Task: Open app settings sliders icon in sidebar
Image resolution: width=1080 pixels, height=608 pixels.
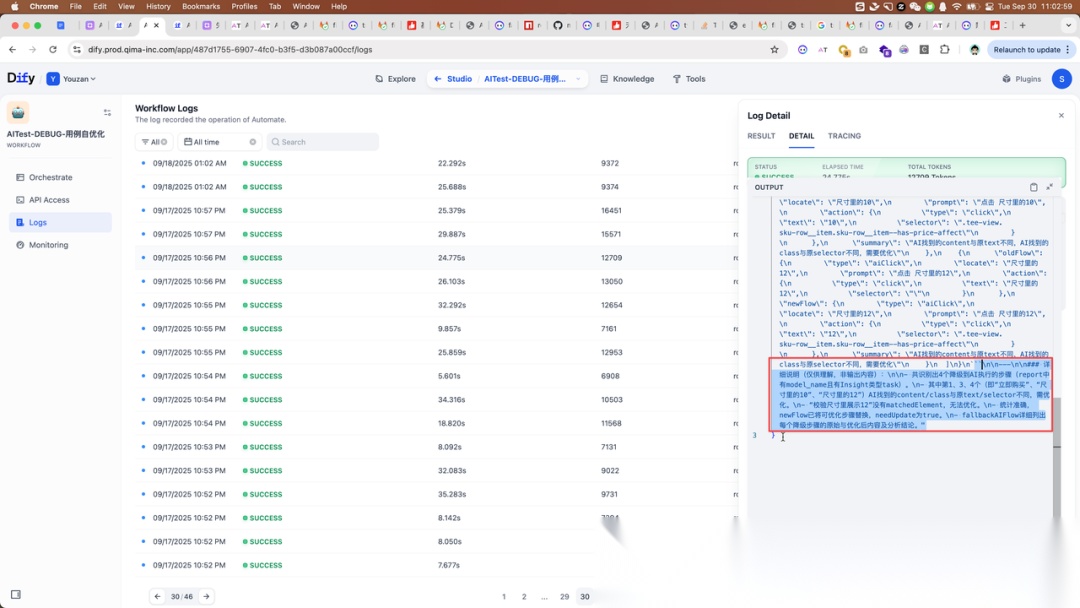Action: point(107,112)
